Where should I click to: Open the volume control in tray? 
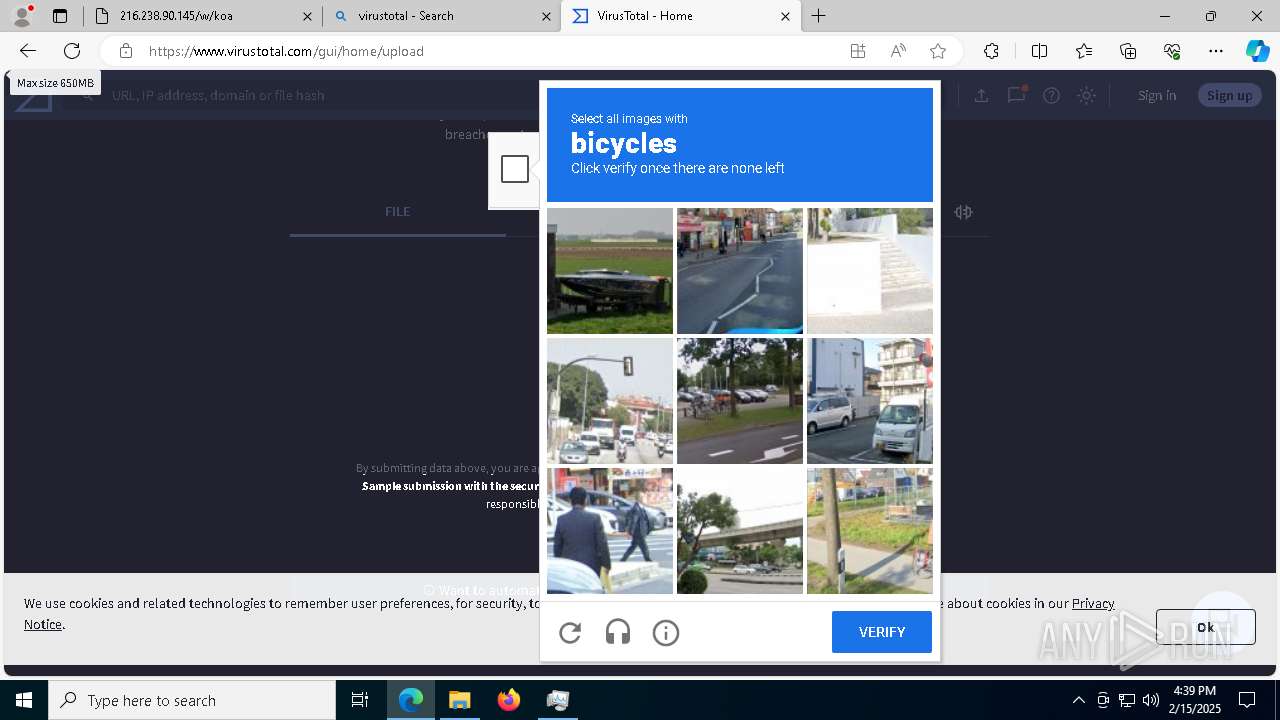1151,700
